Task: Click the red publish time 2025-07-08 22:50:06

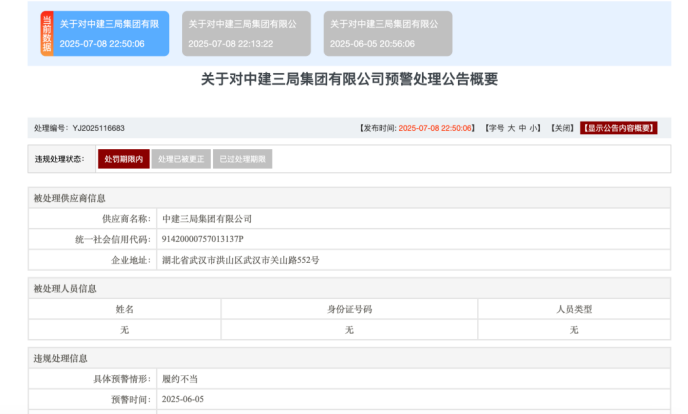Action: point(435,128)
